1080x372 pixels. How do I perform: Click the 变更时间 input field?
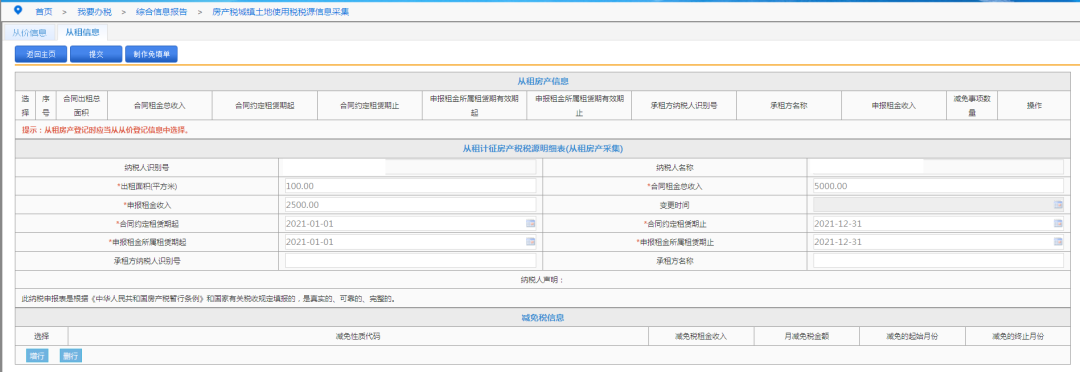click(938, 205)
